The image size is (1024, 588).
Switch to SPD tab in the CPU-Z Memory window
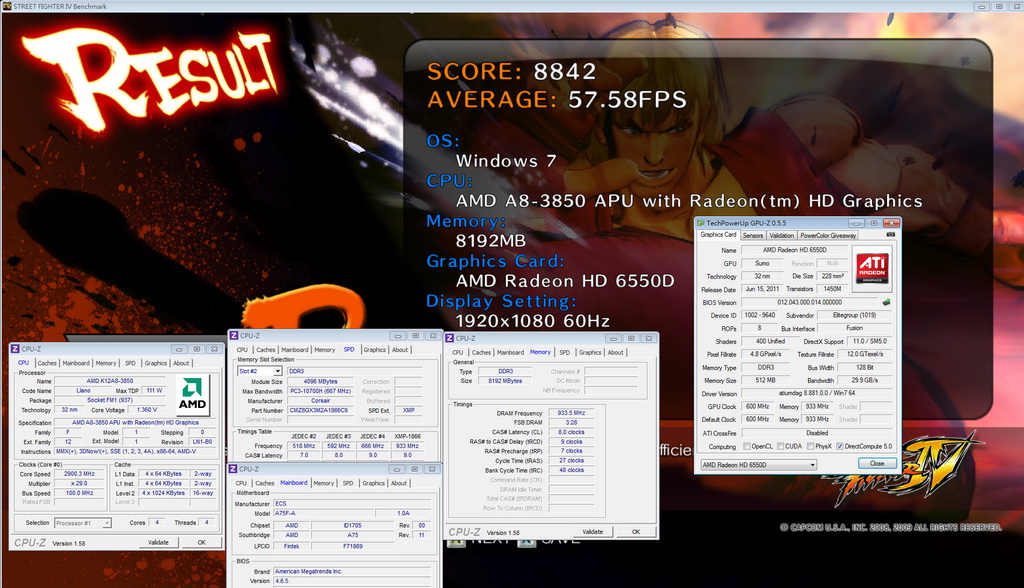565,353
